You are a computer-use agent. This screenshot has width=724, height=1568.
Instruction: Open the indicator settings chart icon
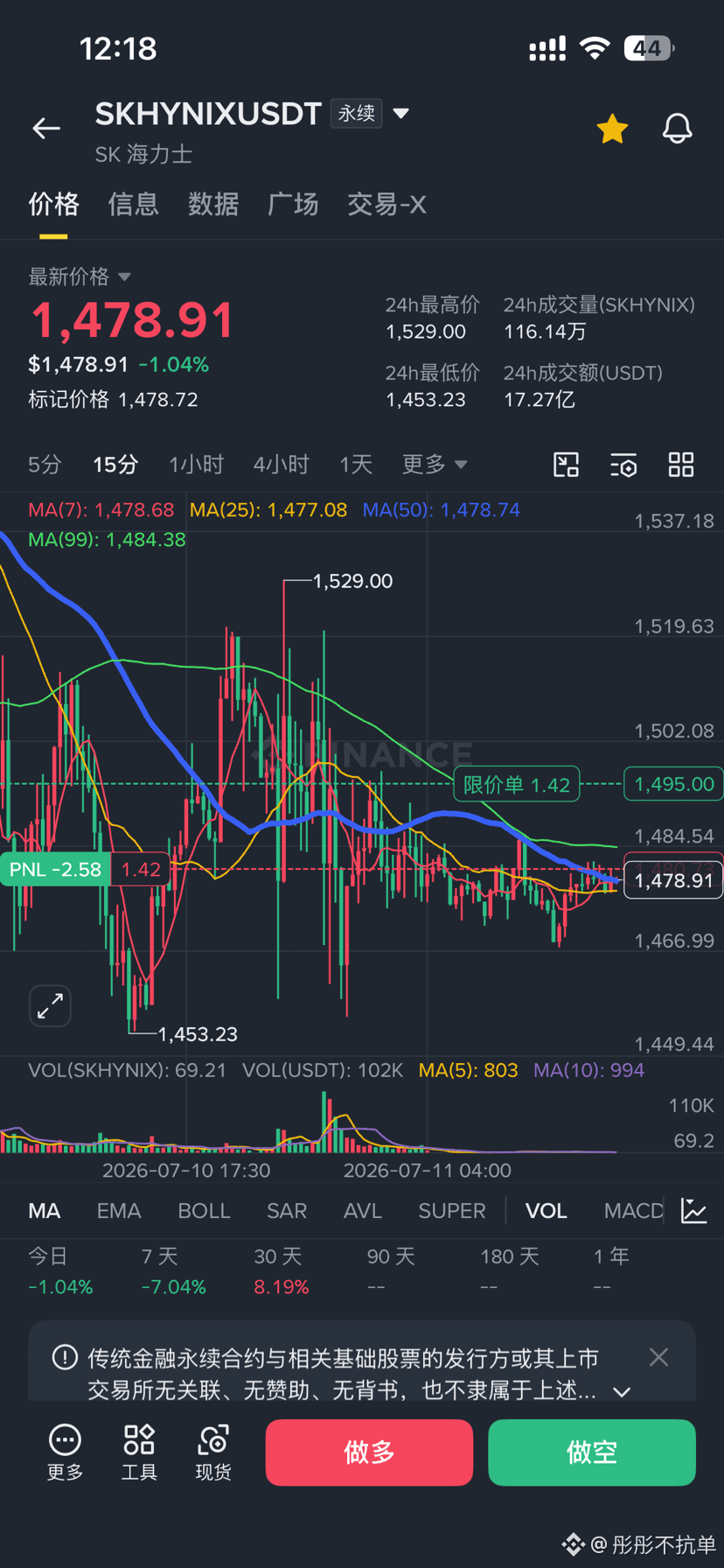694,1211
